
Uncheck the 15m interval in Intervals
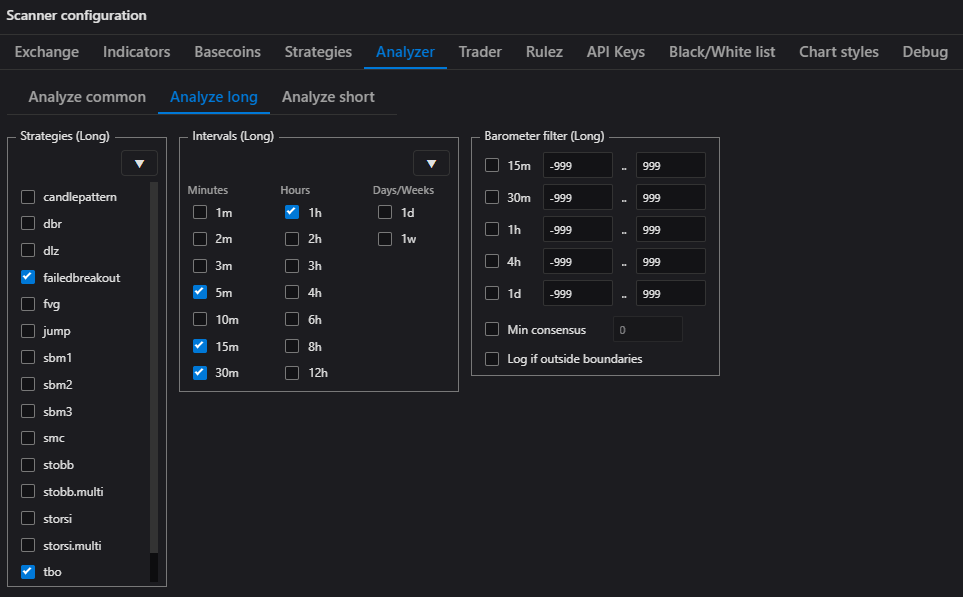pyautogui.click(x=200, y=346)
